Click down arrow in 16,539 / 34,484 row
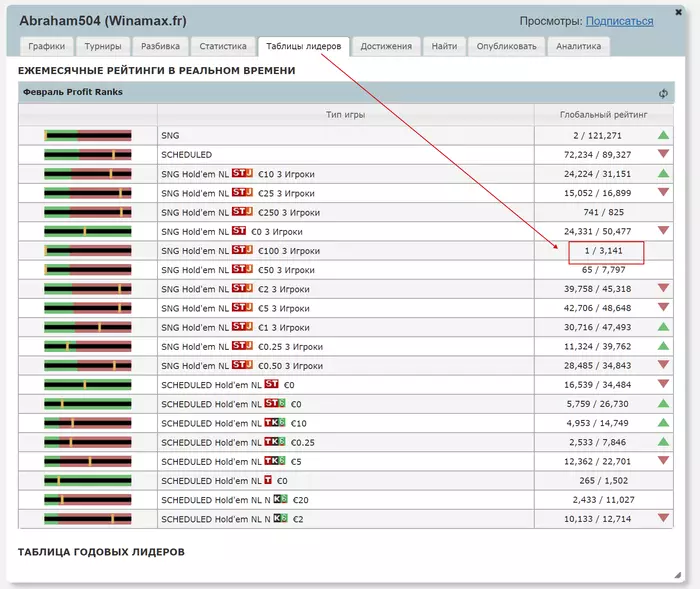The image size is (700, 589). pos(663,384)
